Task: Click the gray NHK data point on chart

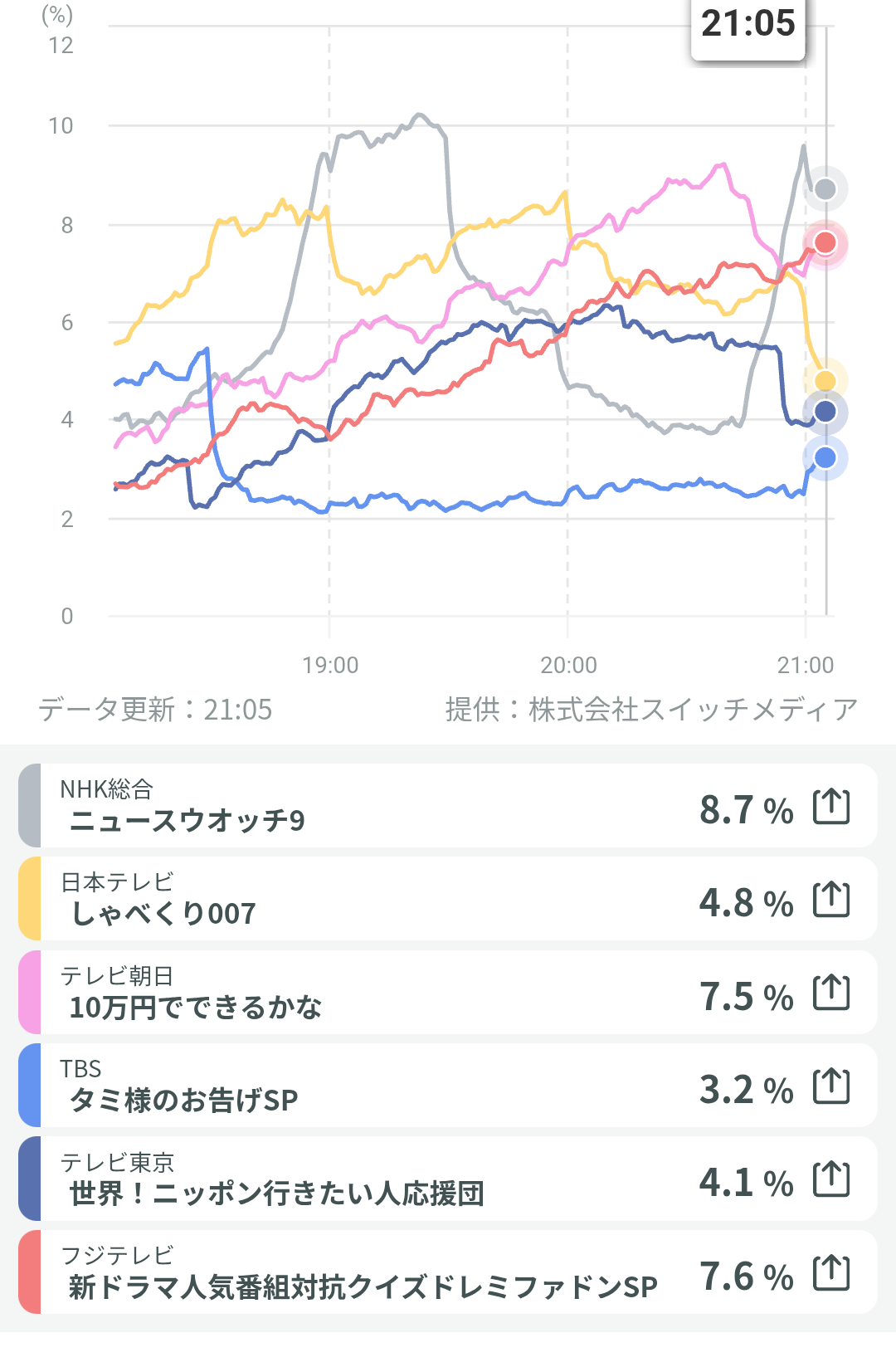Action: click(825, 189)
